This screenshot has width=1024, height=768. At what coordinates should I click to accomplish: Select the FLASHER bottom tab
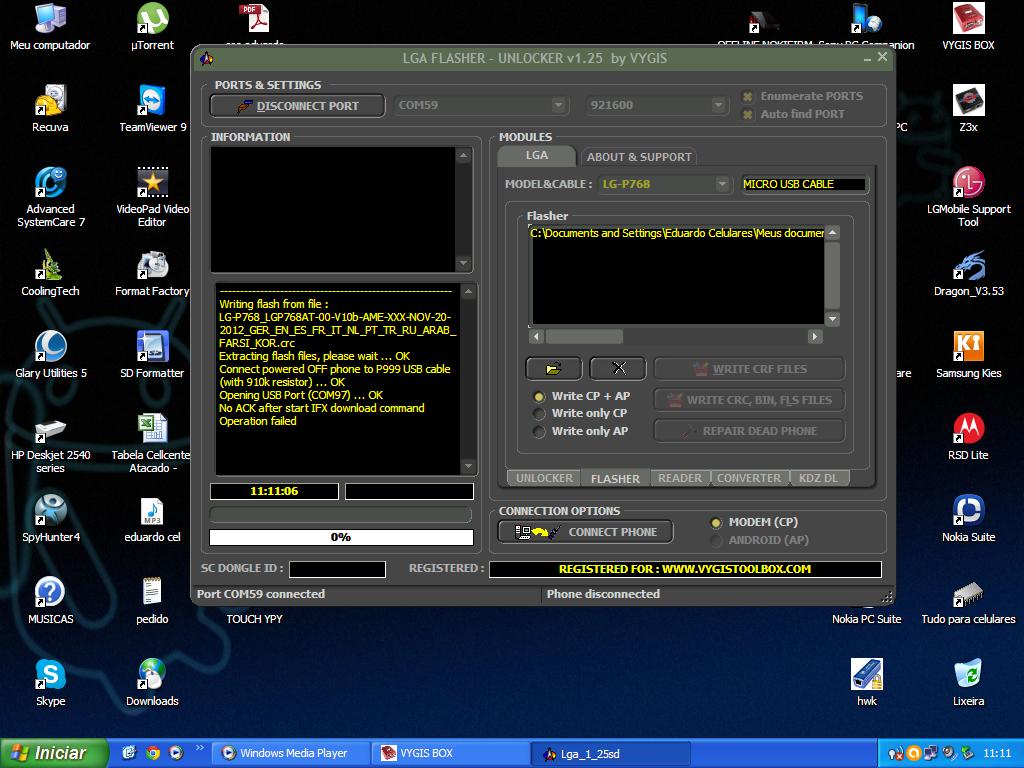click(x=615, y=479)
